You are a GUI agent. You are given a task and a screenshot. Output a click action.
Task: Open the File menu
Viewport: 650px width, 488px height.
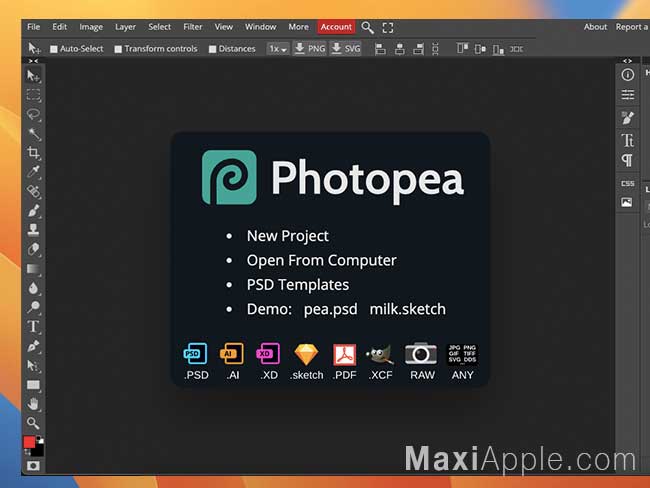click(34, 27)
